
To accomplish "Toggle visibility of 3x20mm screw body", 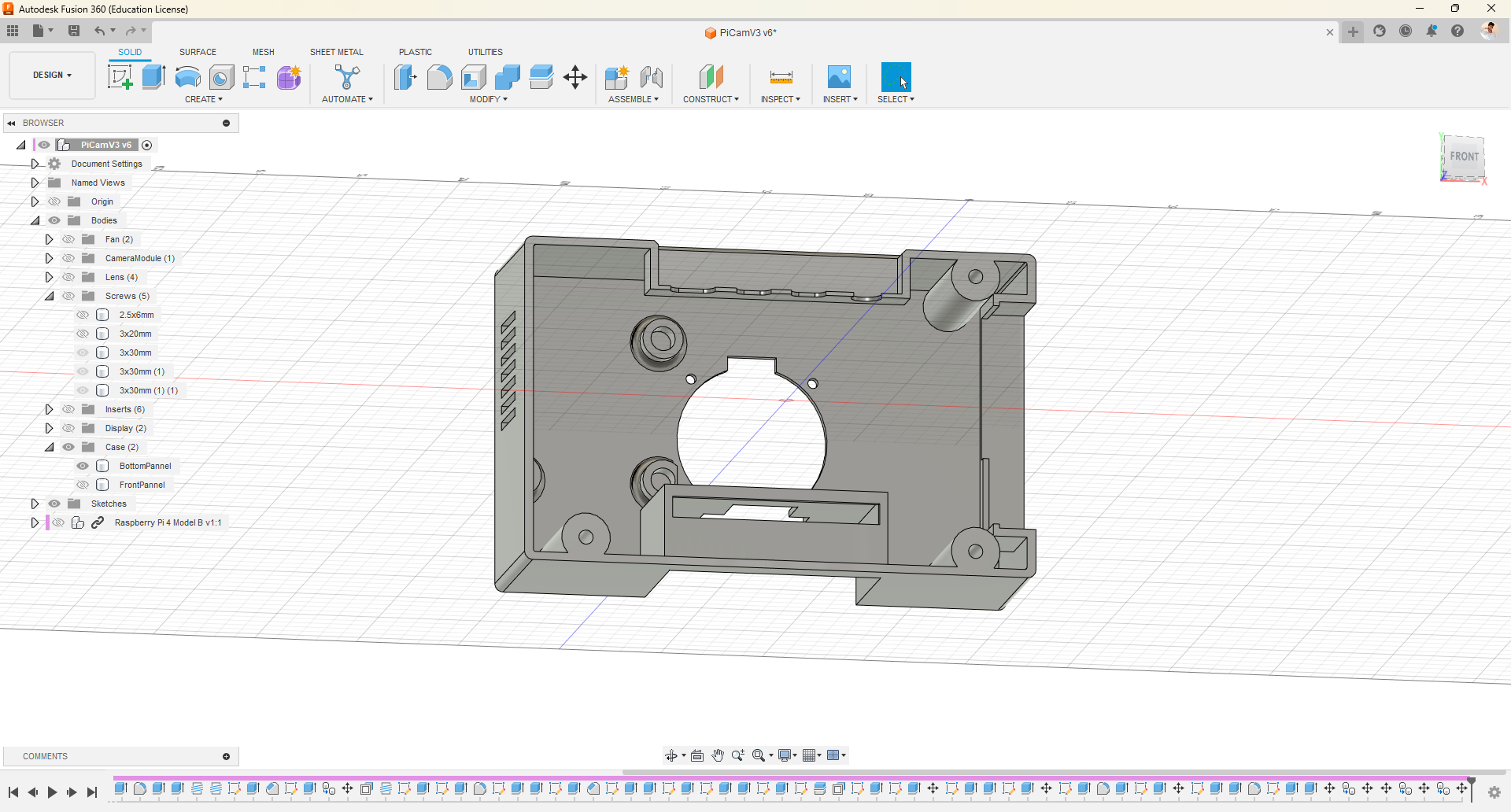I will point(83,334).
